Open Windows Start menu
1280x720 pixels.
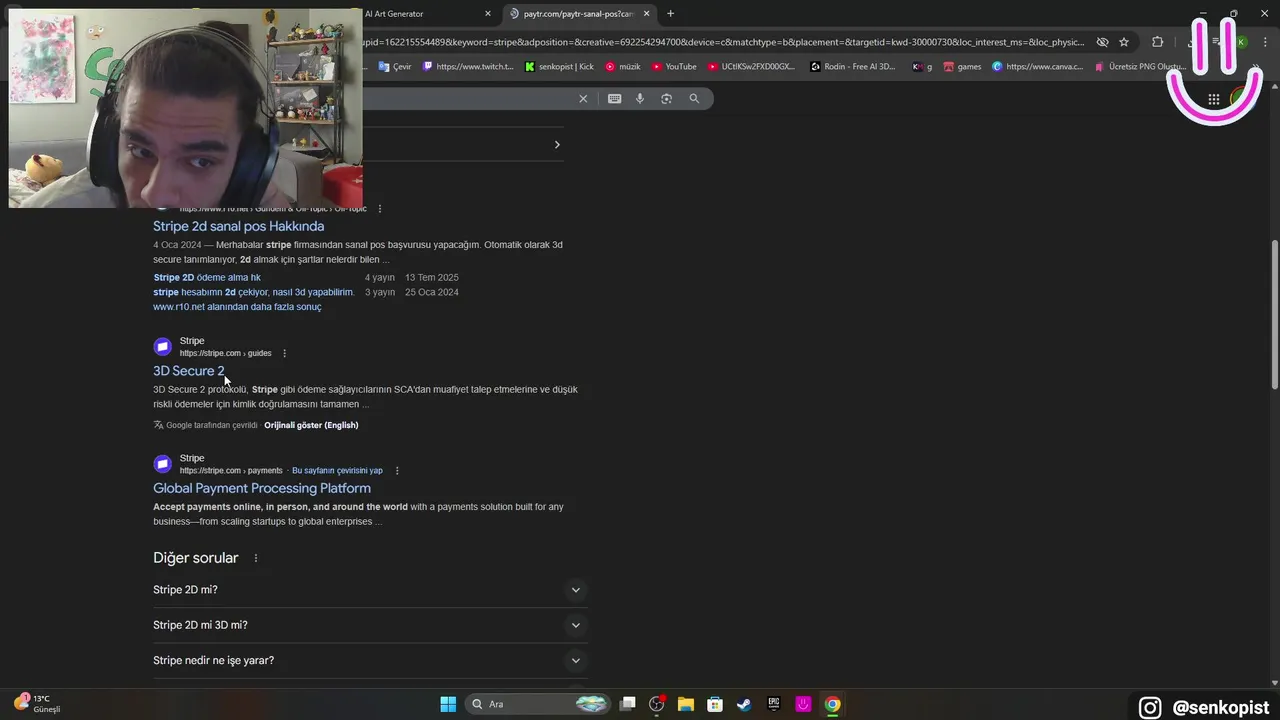[x=448, y=704]
